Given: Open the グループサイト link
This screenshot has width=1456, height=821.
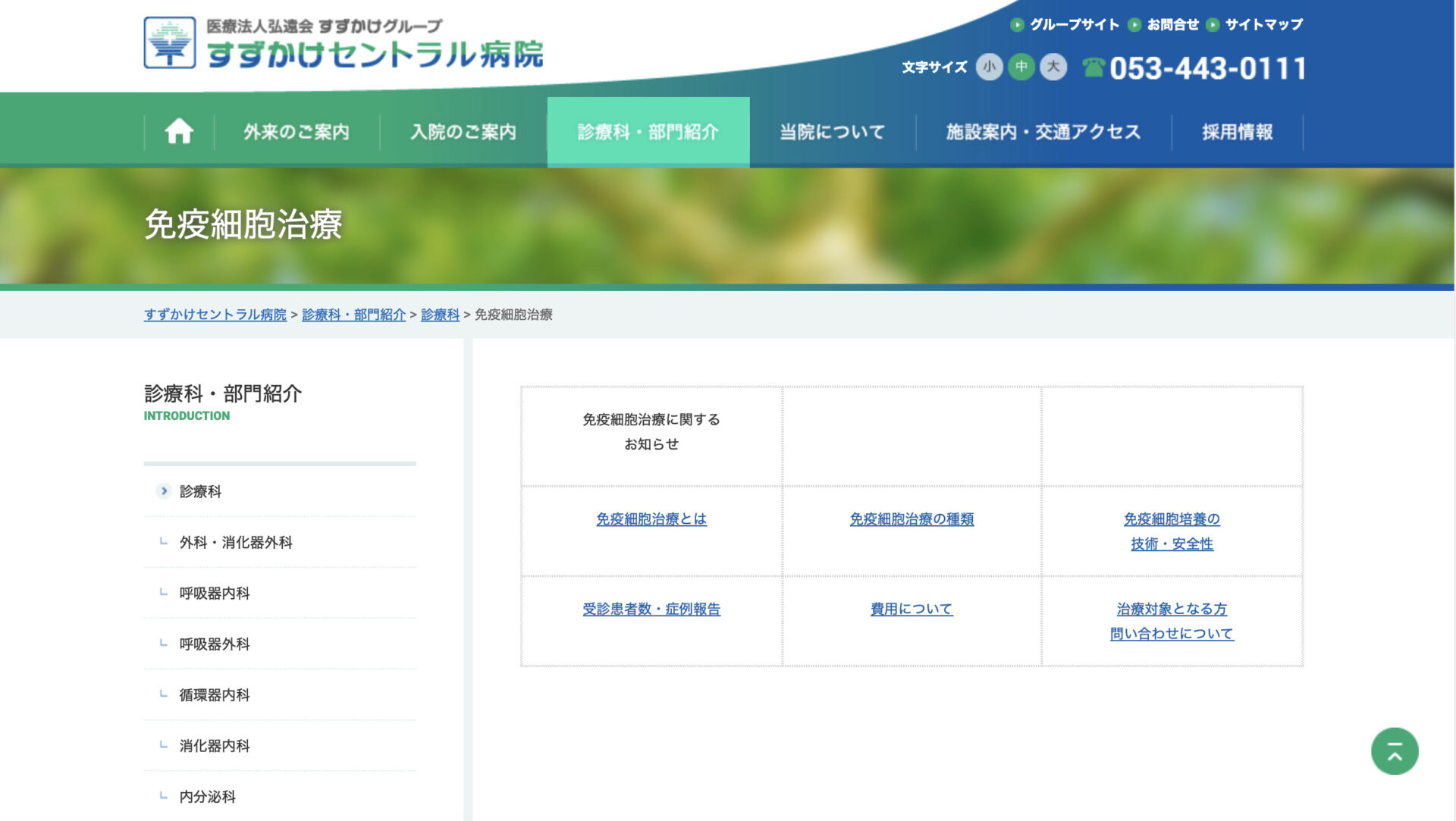Looking at the screenshot, I should 1075,25.
